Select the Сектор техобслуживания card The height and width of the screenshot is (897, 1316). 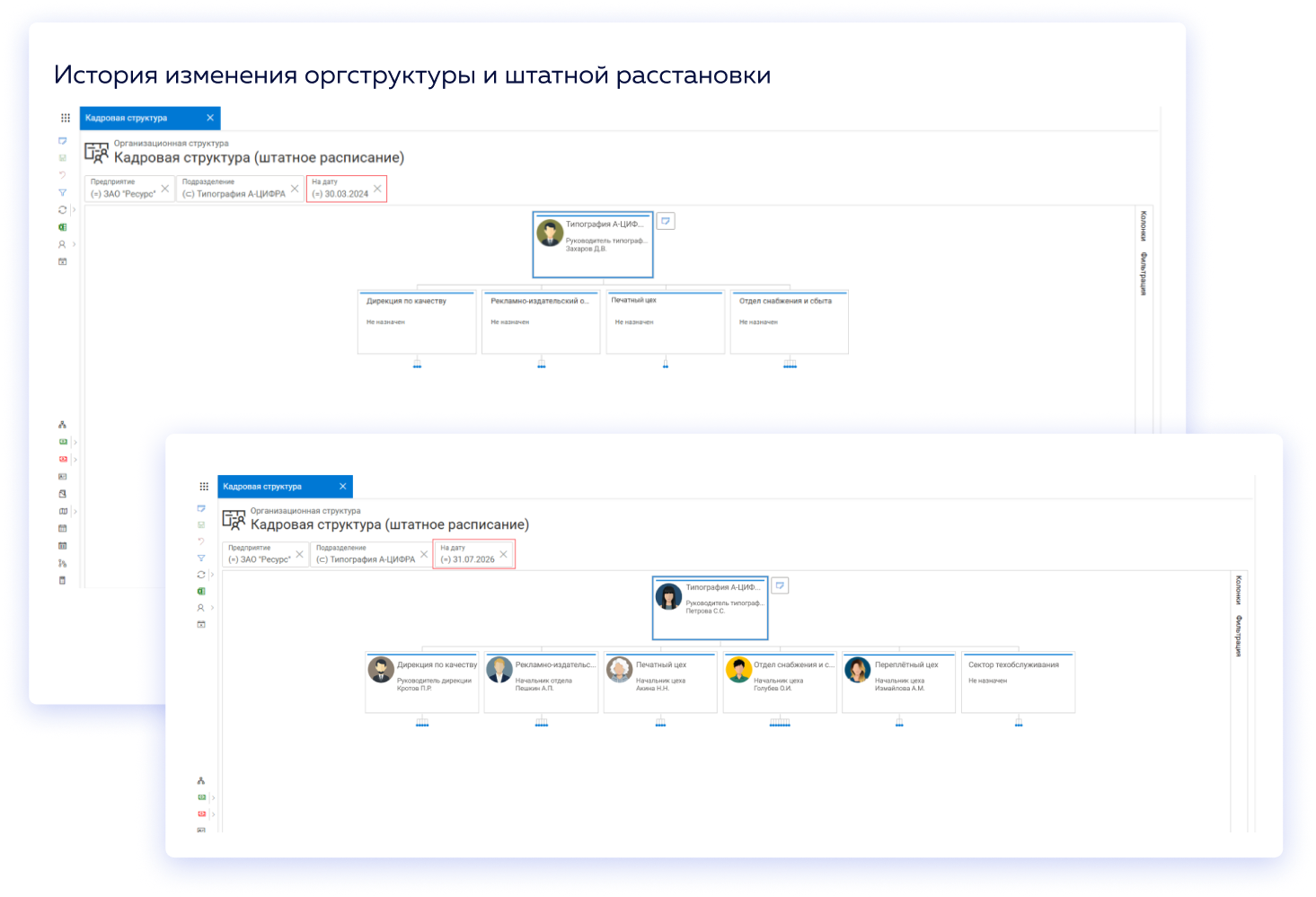pyautogui.click(x=1019, y=682)
